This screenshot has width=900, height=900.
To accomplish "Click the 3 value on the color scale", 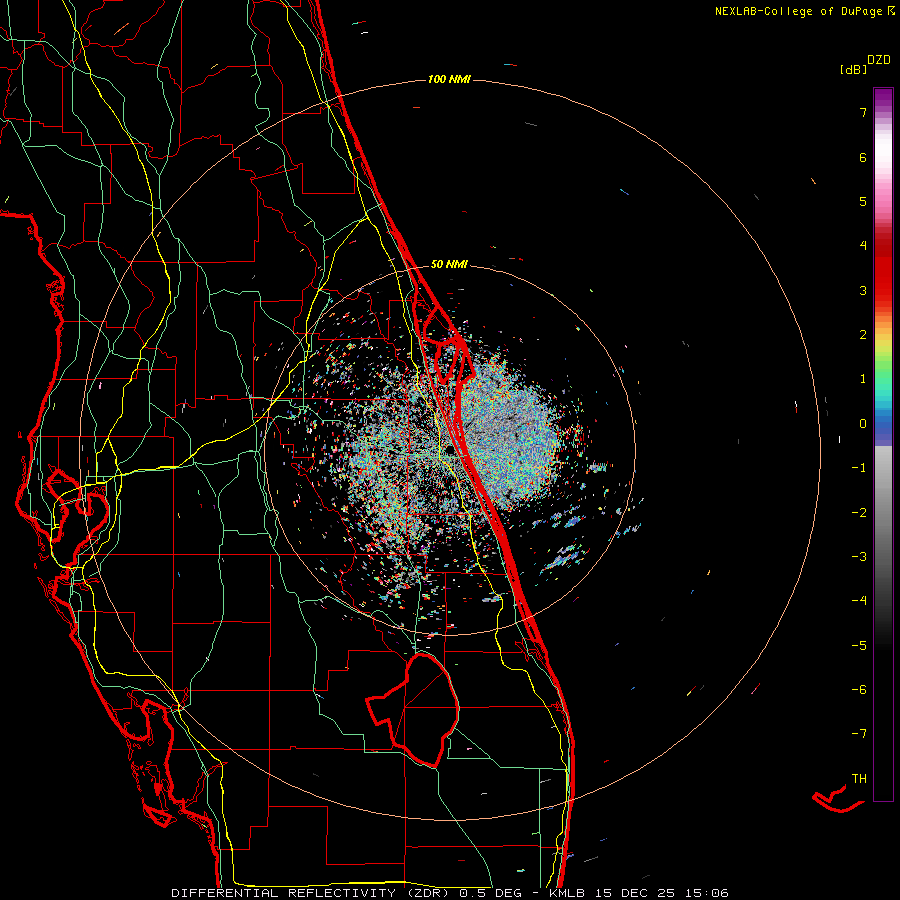I will (x=863, y=290).
